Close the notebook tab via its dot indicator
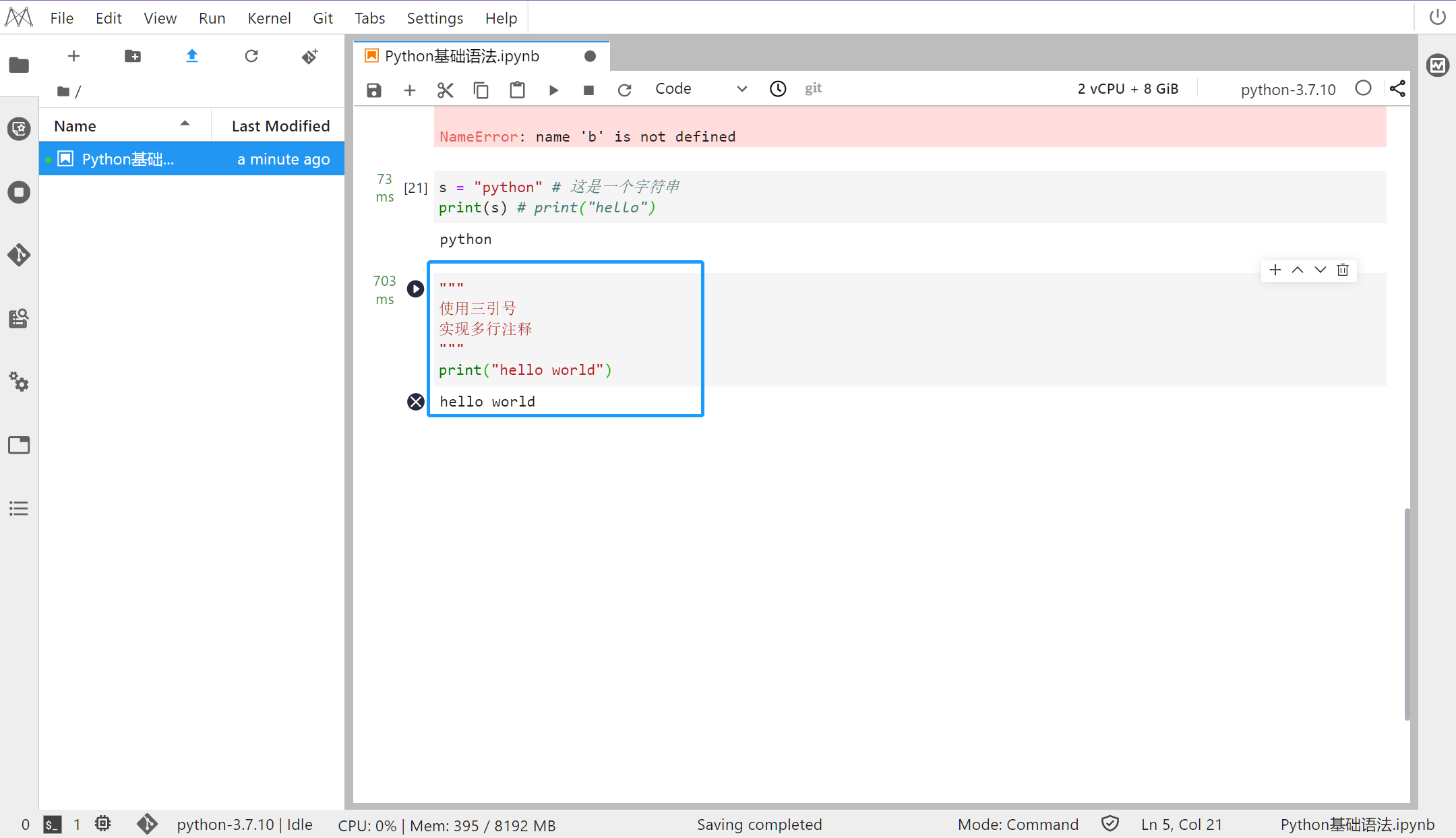Screen dimensions: 1456x838 (590, 56)
